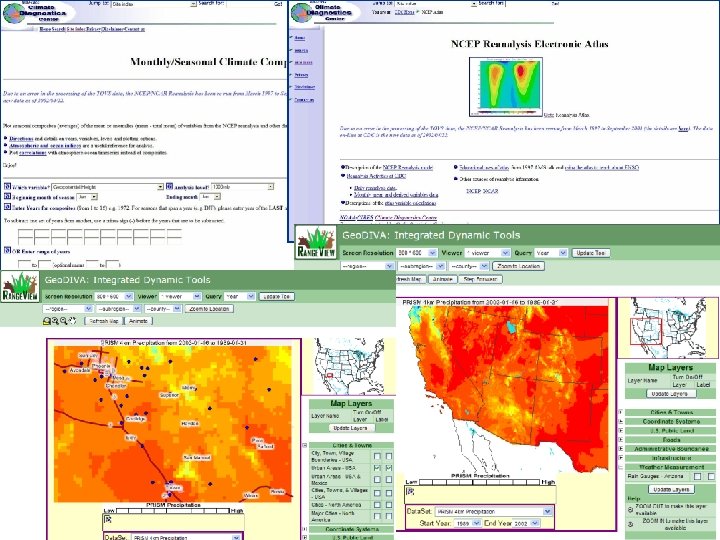Viewport: 720px width, 540px height.
Task: Click Animate button in left GeoDIVA
Action: pyautogui.click(x=138, y=321)
